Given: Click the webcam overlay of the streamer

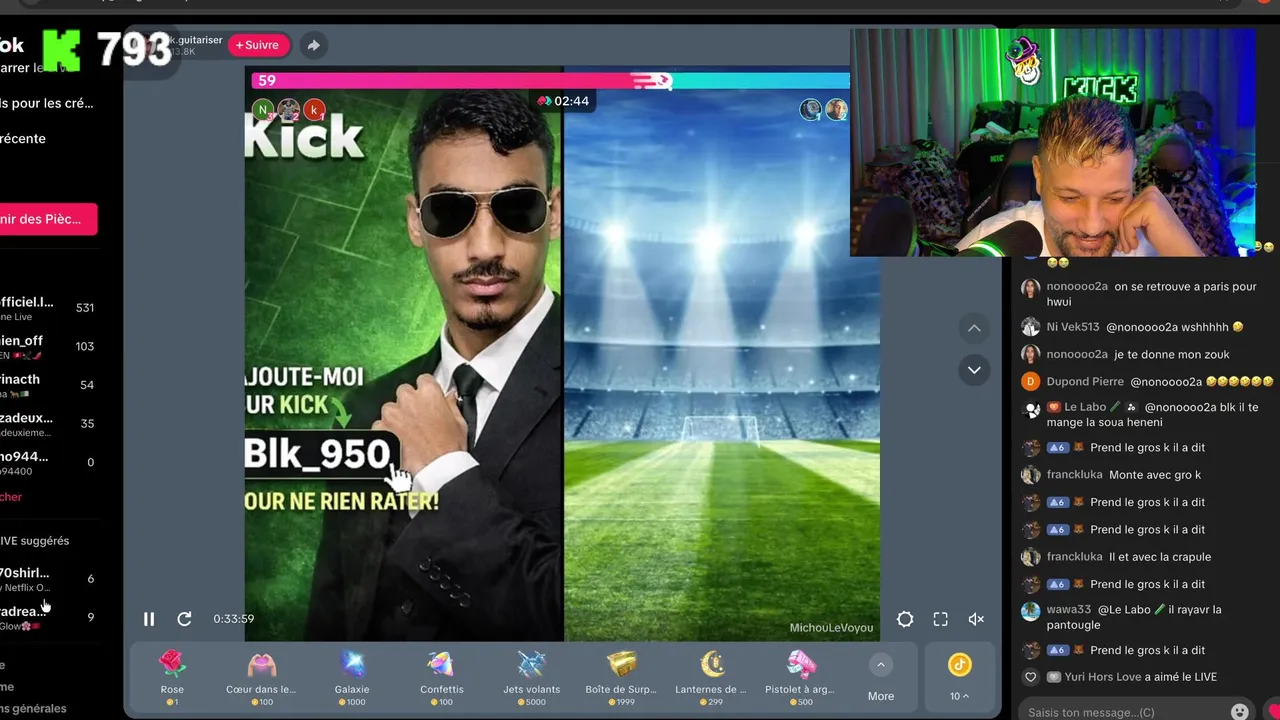Looking at the screenshot, I should coord(1053,142).
